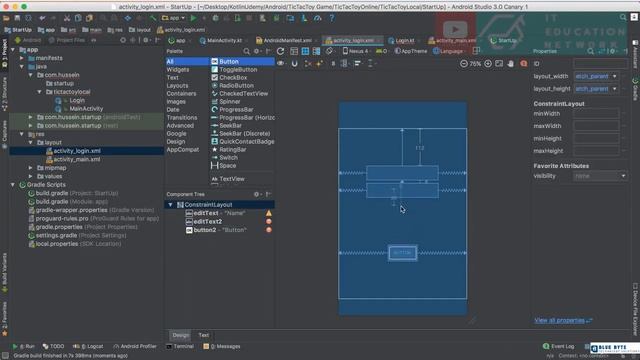The height and width of the screenshot is (360, 640).
Task: Select Widgets category in Palette
Action: tap(178, 70)
